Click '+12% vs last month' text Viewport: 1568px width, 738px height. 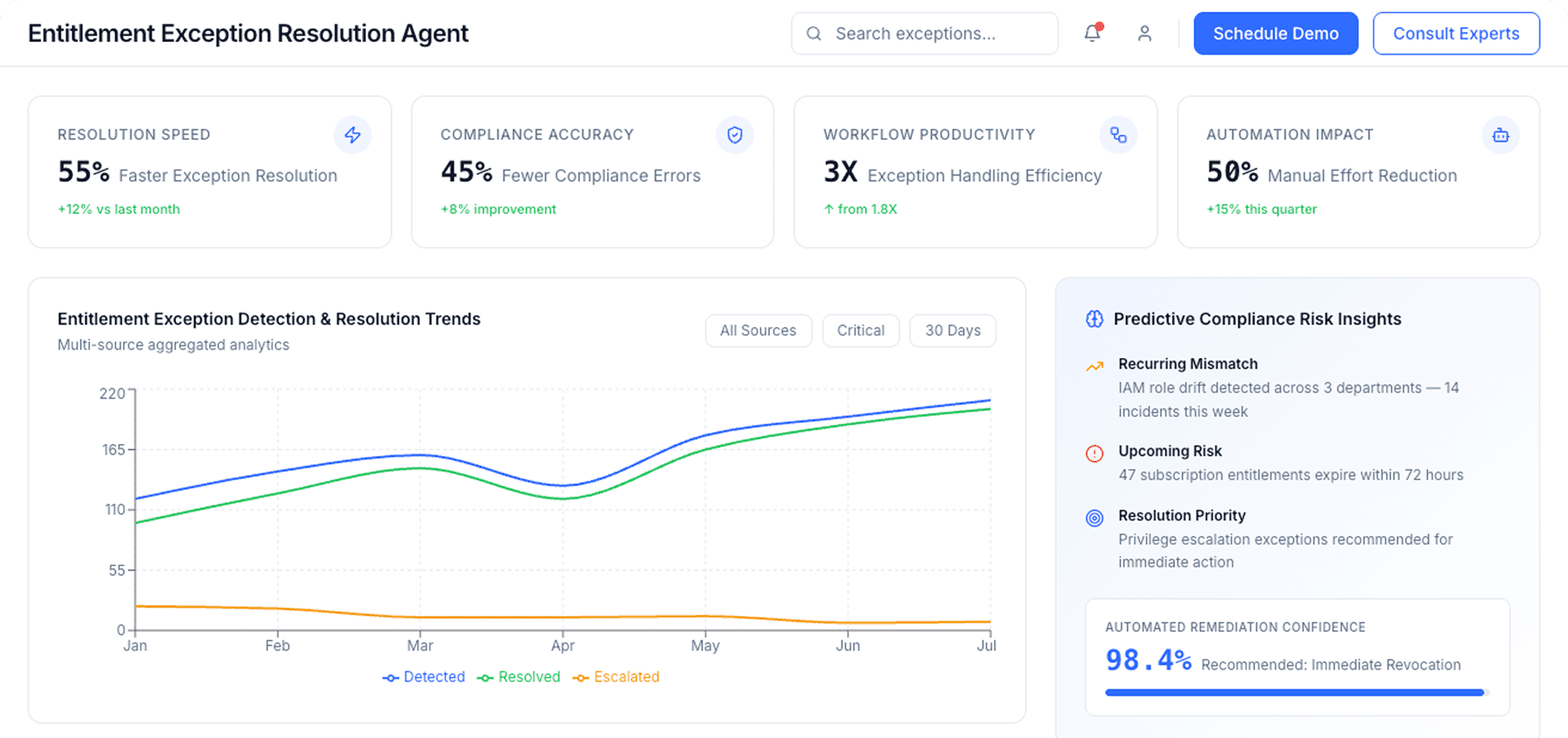click(x=119, y=209)
